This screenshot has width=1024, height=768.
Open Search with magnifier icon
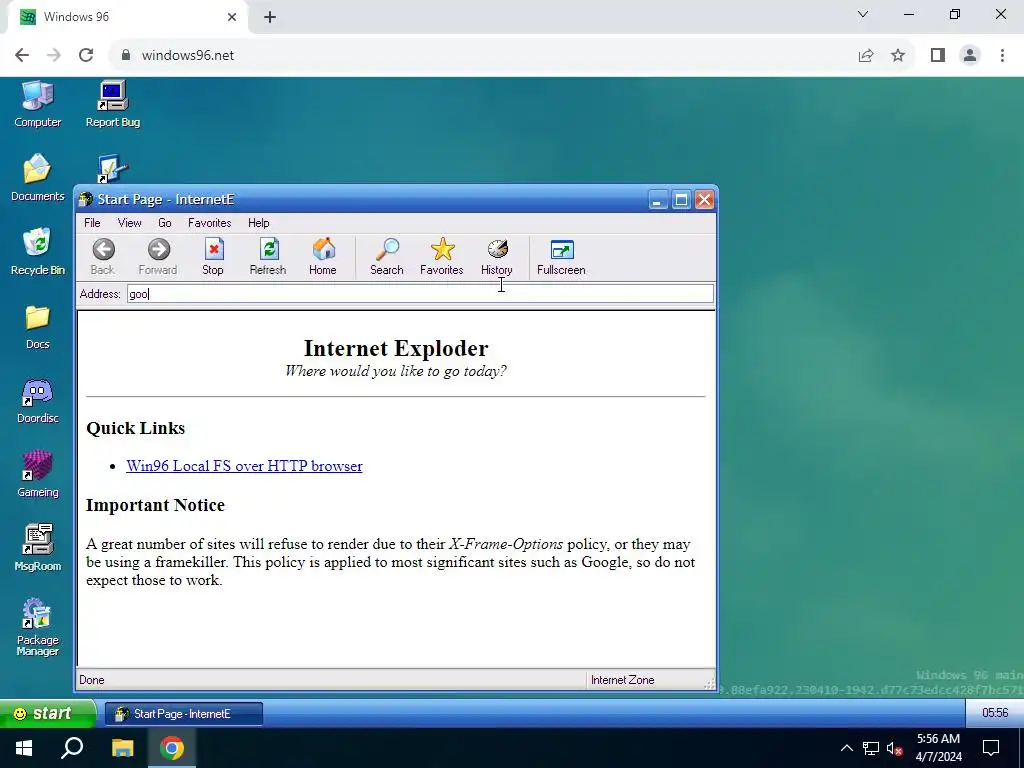[x=387, y=256]
